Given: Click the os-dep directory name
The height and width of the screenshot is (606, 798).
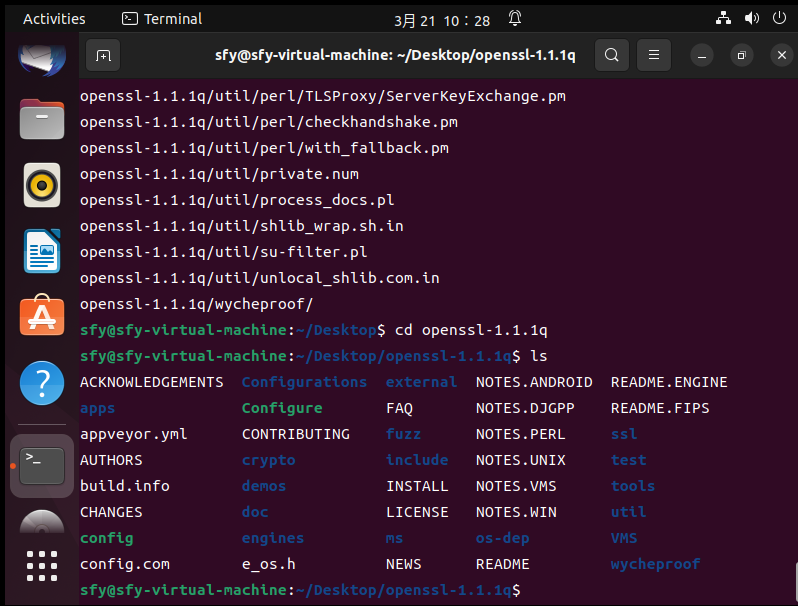Looking at the screenshot, I should [503, 538].
